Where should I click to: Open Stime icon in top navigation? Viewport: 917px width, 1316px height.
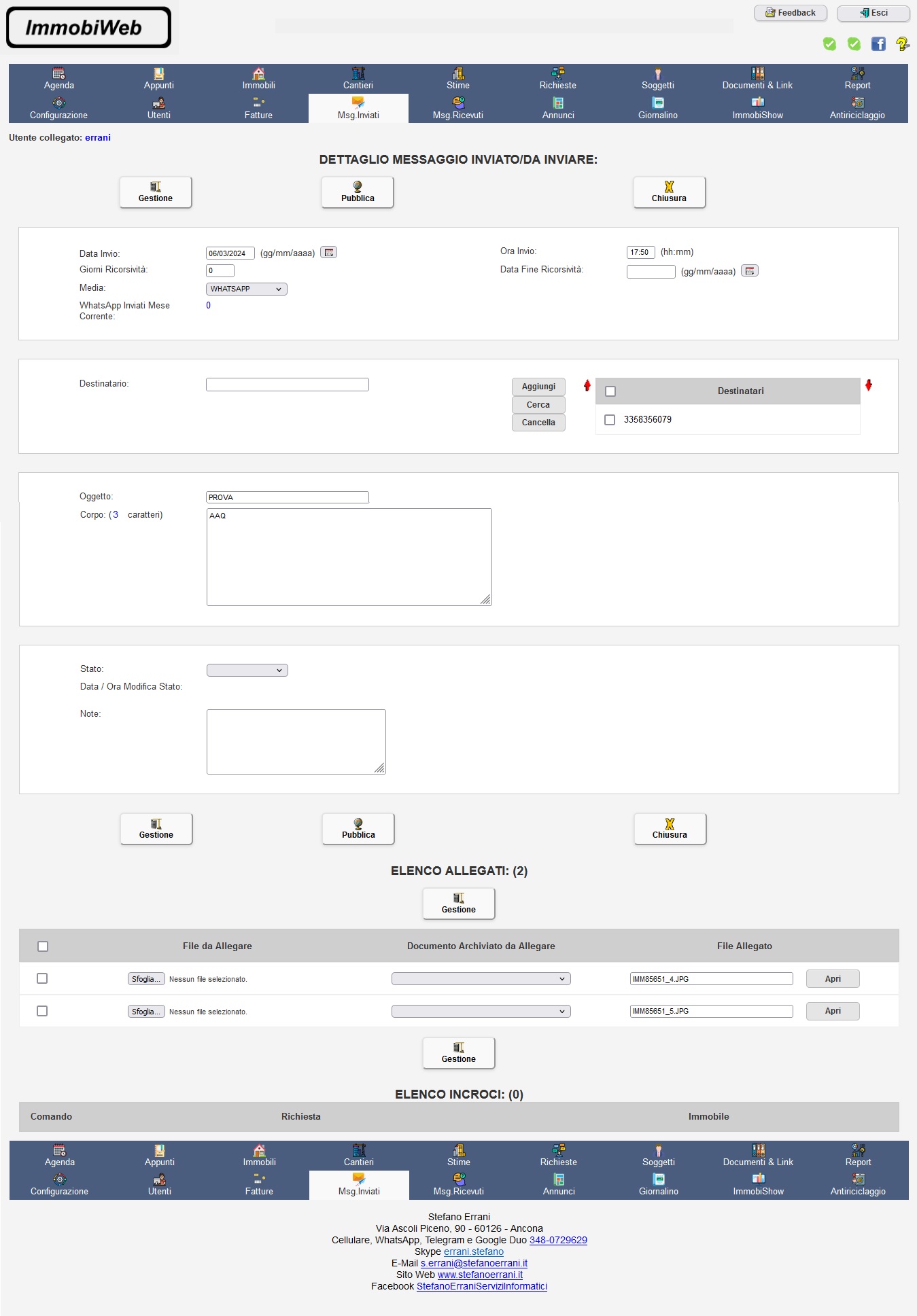(x=458, y=73)
